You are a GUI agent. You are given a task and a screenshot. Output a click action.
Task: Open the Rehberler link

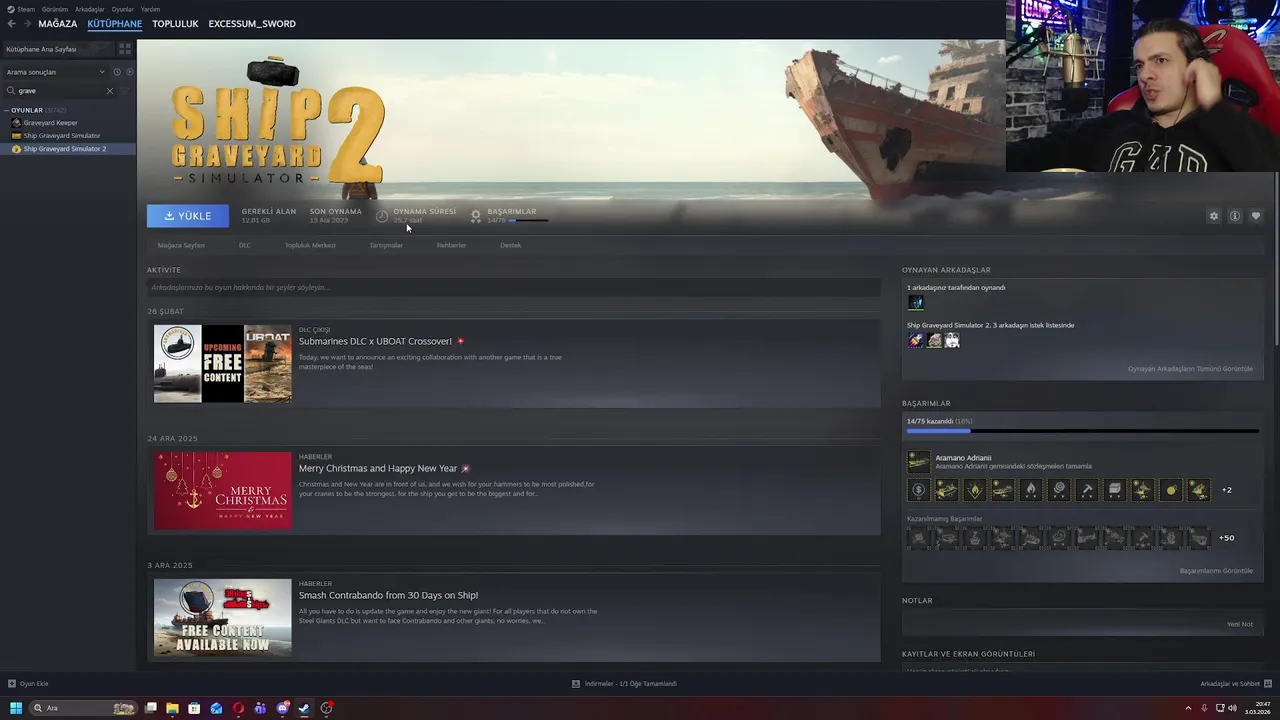451,245
